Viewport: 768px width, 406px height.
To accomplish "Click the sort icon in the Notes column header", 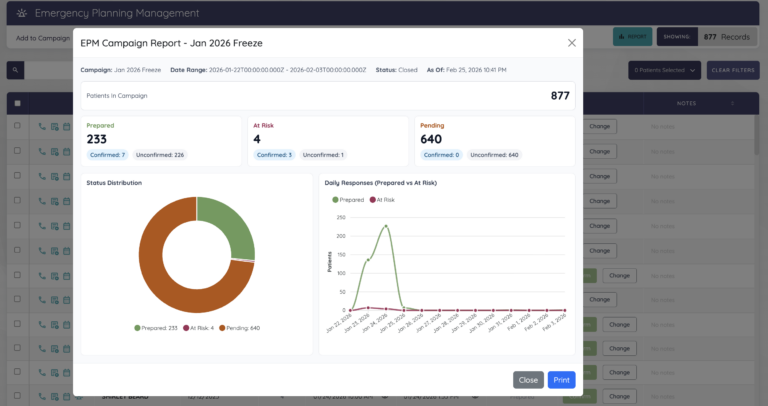I will pos(732,103).
